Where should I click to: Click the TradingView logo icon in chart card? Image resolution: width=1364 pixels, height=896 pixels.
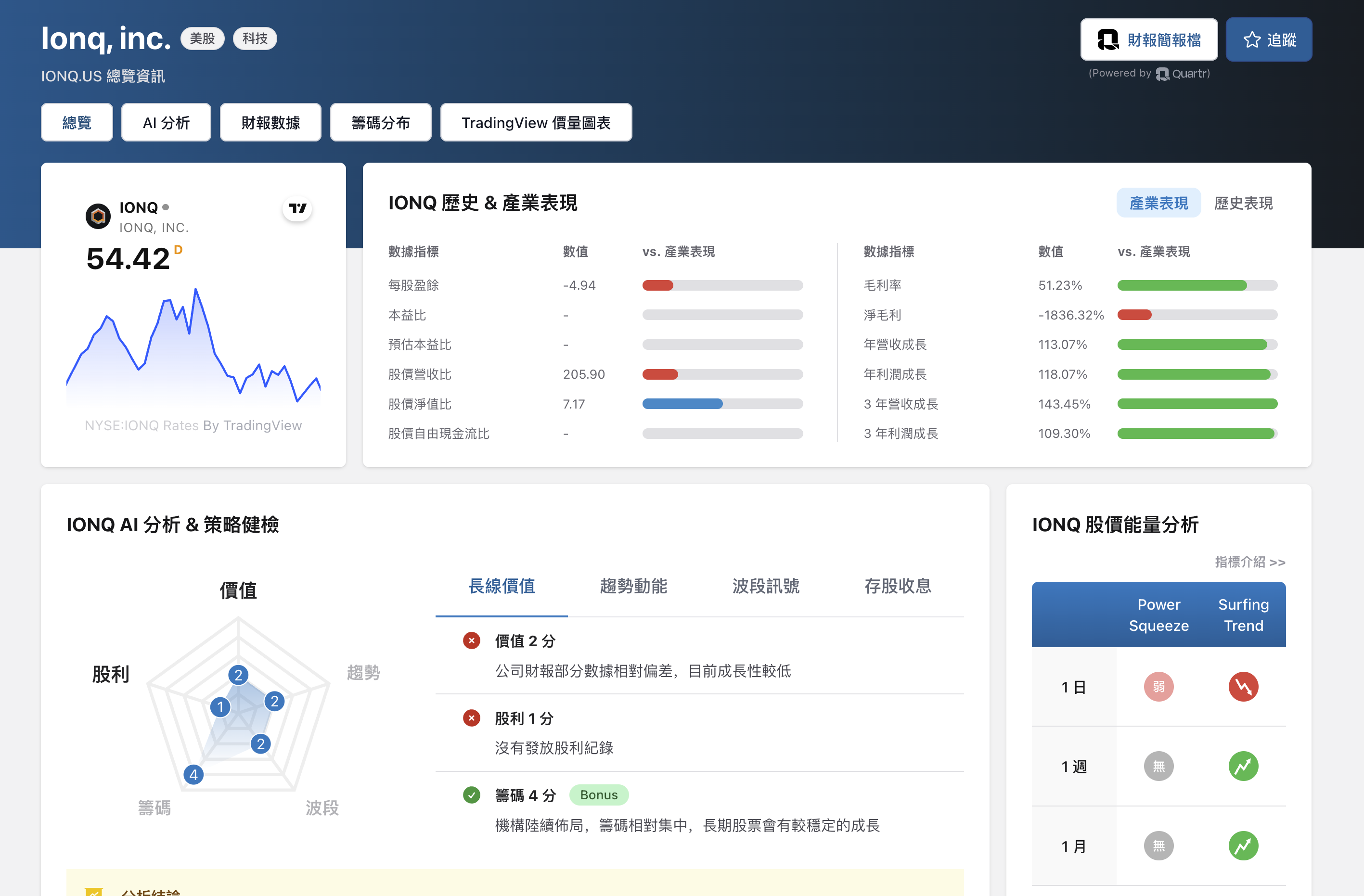pos(297,208)
